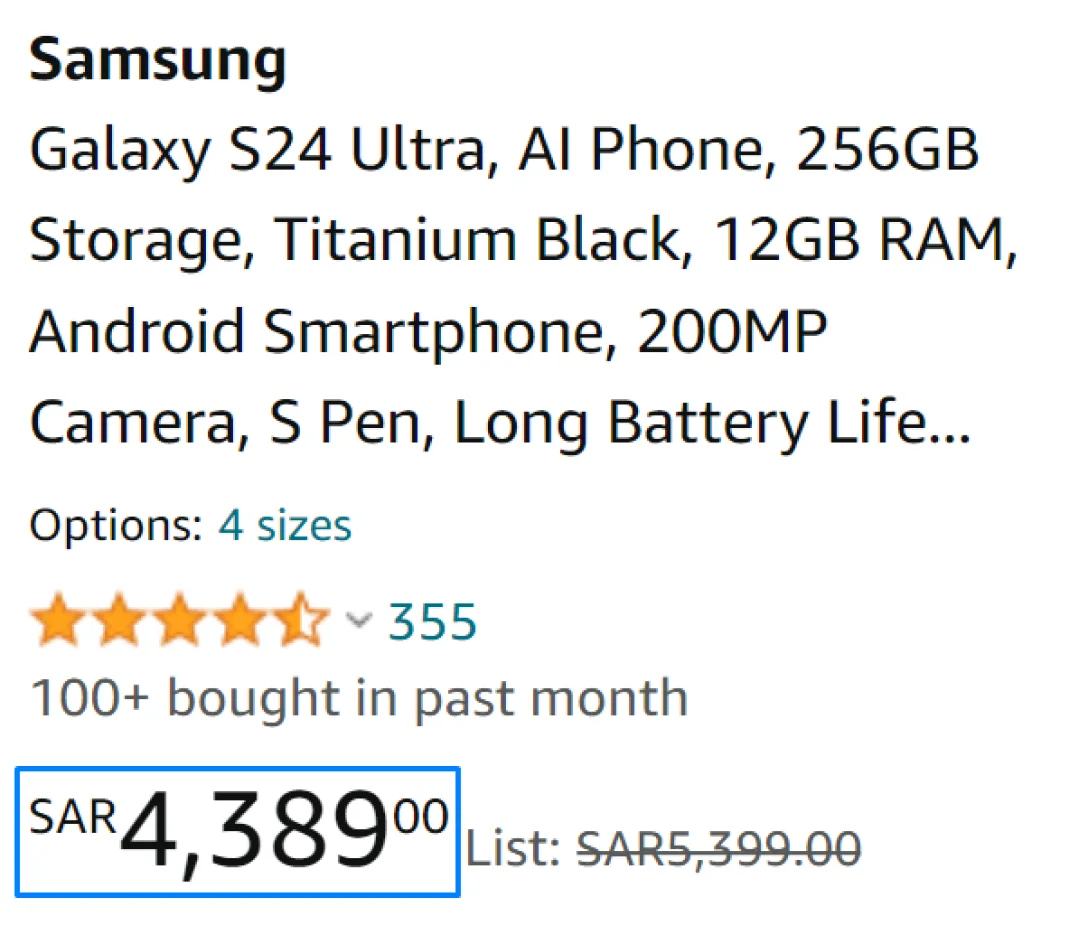
Task: Click the 100+ bought in past month text
Action: click(358, 697)
